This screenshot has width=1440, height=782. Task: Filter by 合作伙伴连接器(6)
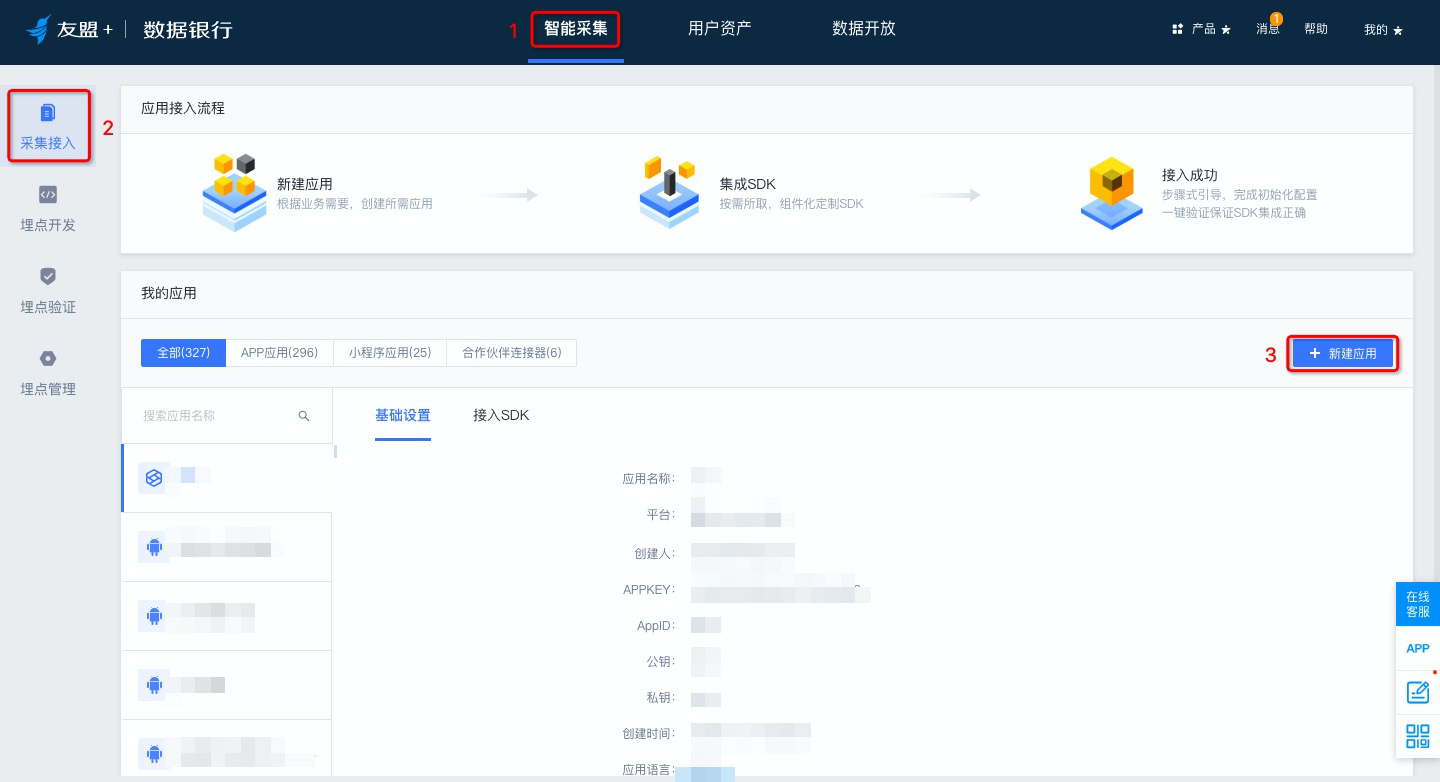pos(512,353)
